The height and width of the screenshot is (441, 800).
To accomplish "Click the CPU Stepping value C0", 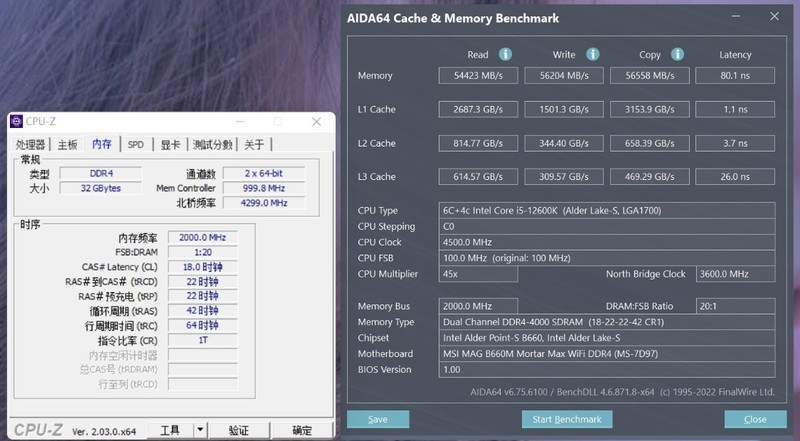I will coord(607,226).
